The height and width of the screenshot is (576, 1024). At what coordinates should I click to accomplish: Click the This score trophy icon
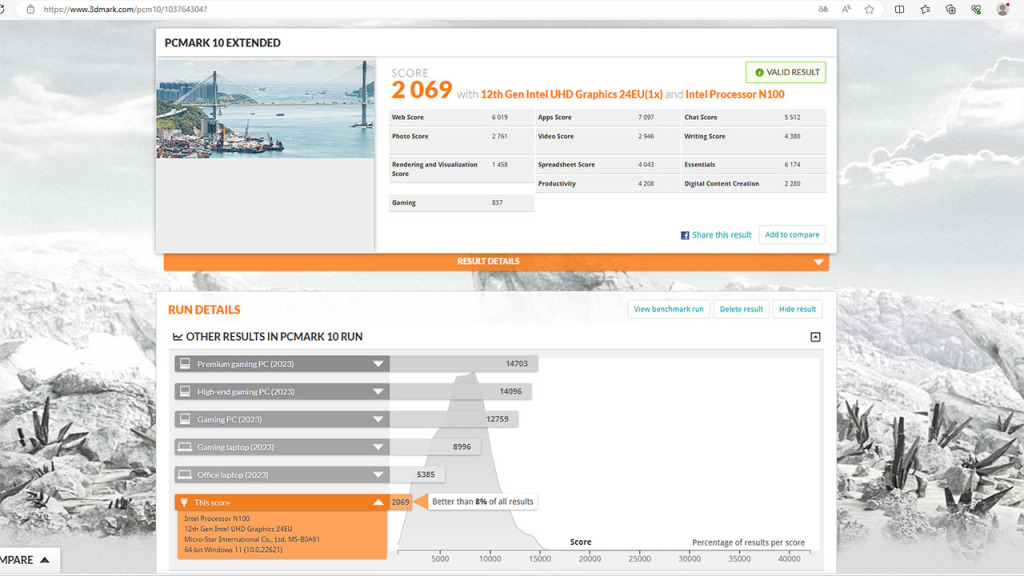184,502
